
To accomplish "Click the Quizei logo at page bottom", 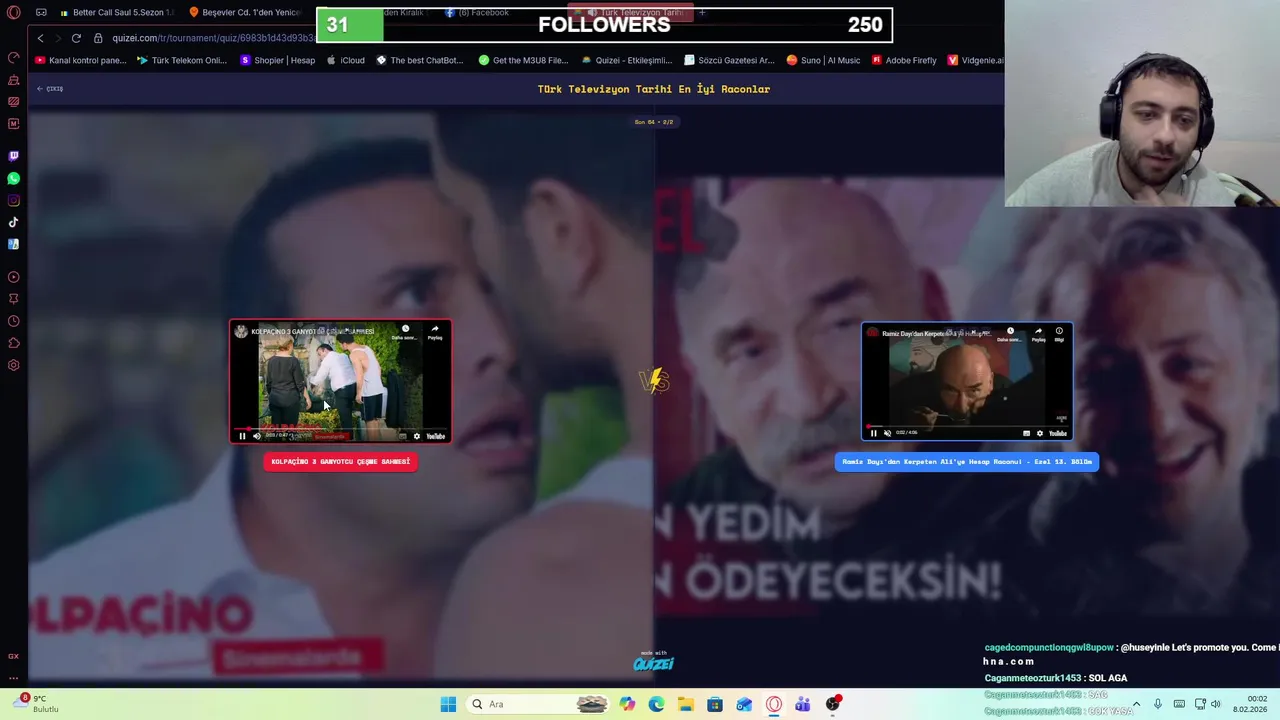I will 653,662.
